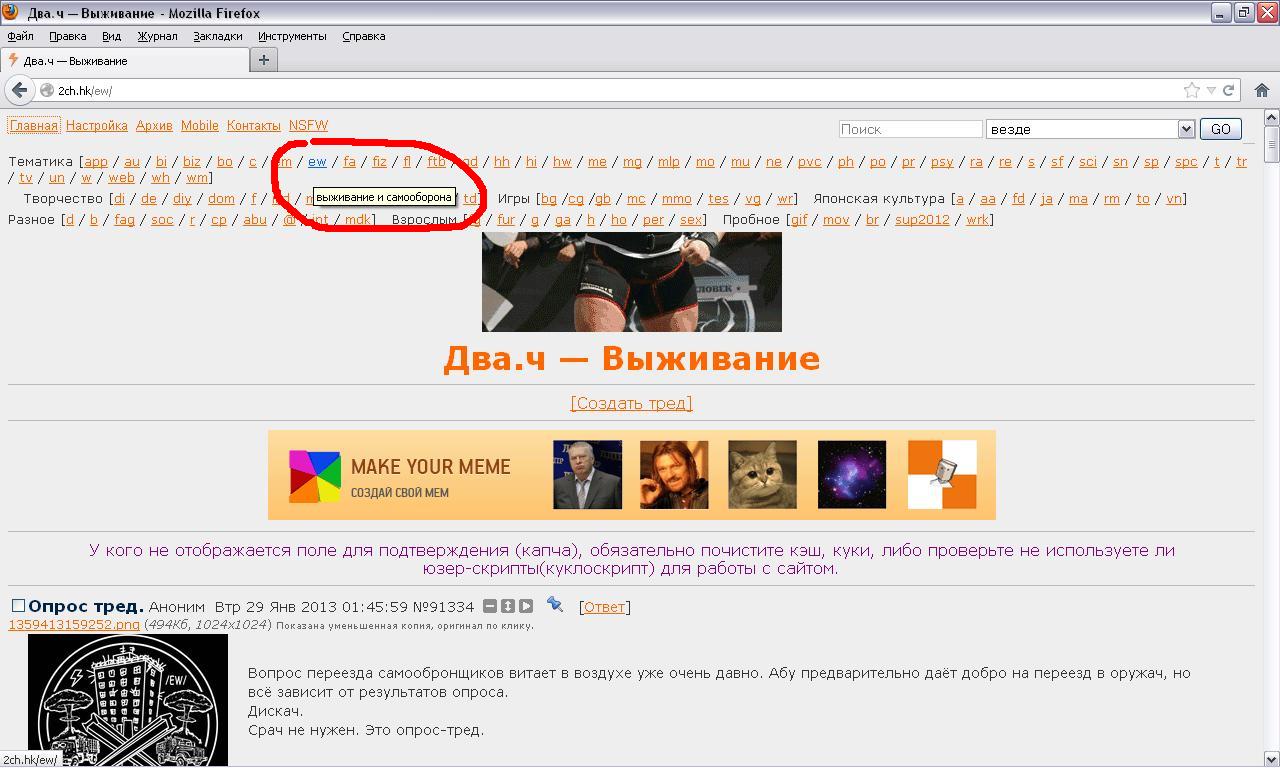Open the /EW/ thread image thumbnail

click(x=128, y=700)
